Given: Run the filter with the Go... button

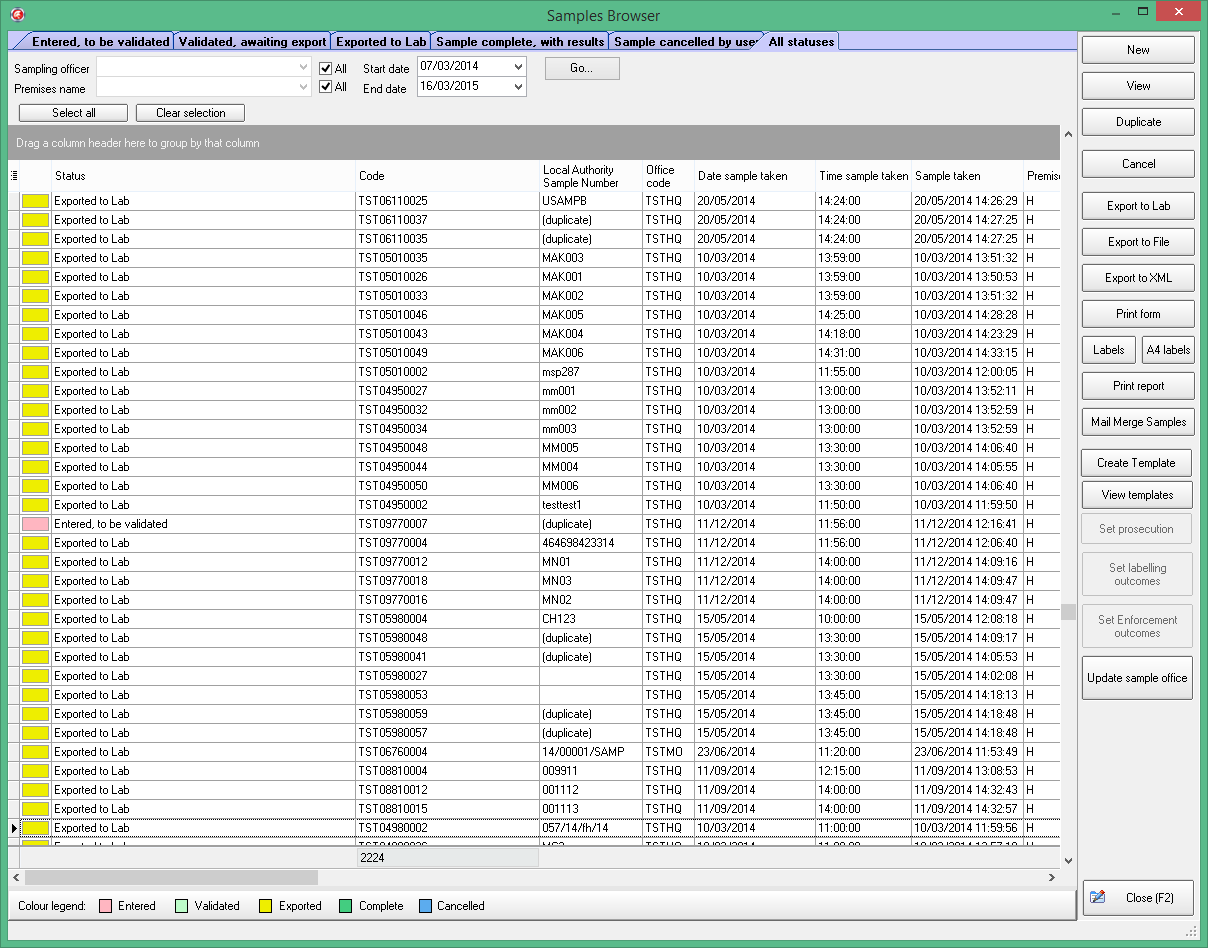Looking at the screenshot, I should click(582, 68).
